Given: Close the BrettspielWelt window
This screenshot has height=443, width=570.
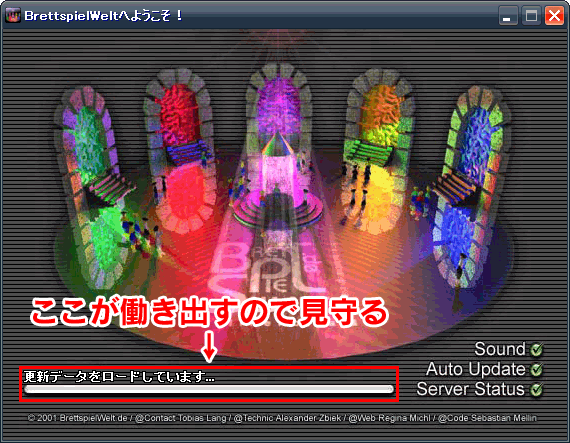Looking at the screenshot, I should pyautogui.click(x=554, y=16).
